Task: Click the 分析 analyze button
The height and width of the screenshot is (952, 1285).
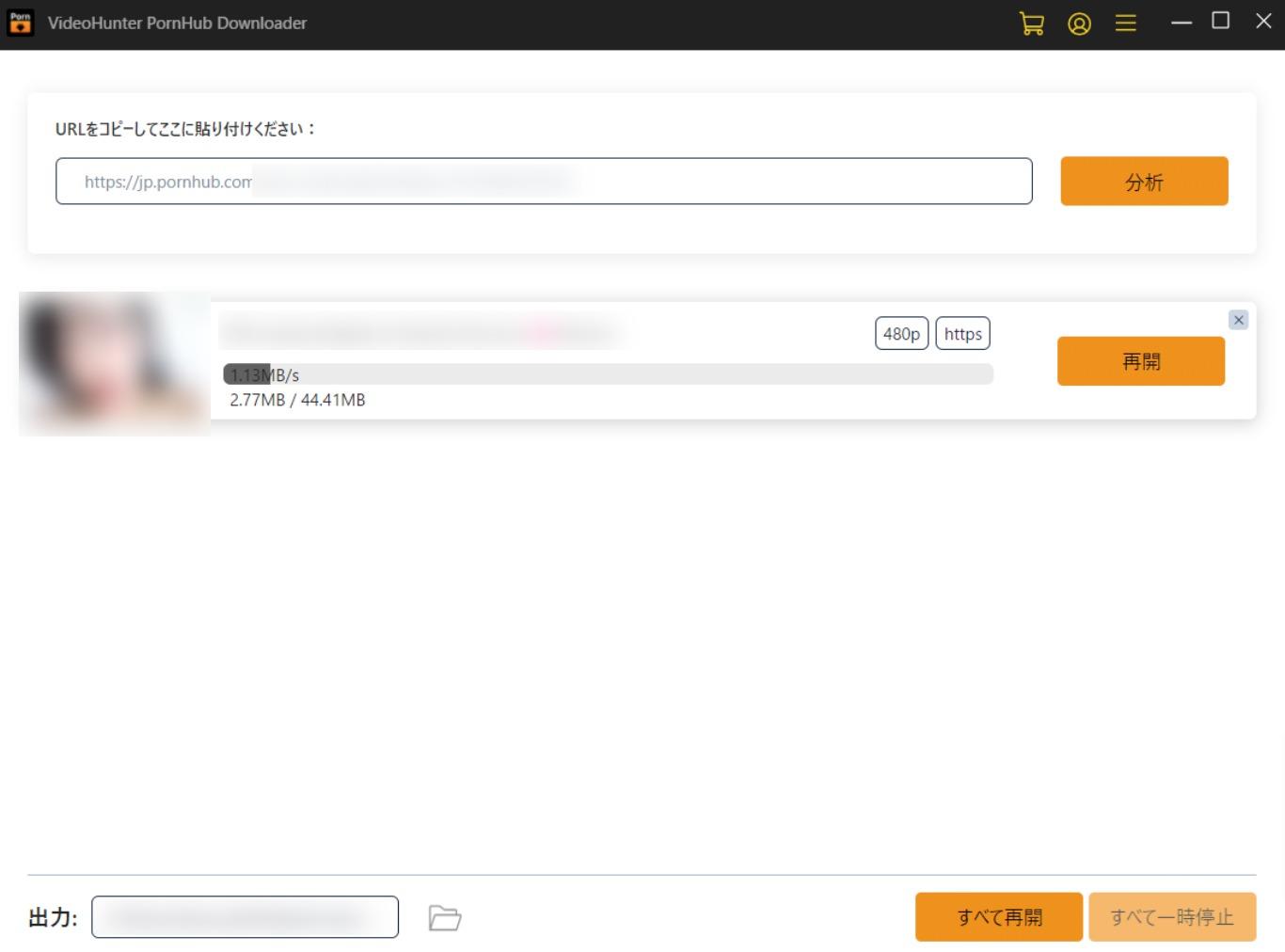Action: pos(1144,181)
